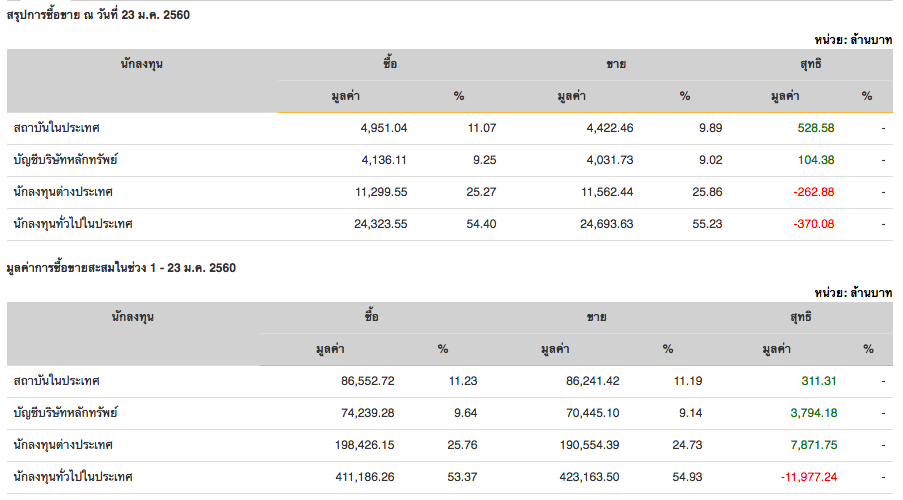
Task: Click the -11,977.24 cumulative net value
Action: point(806,477)
